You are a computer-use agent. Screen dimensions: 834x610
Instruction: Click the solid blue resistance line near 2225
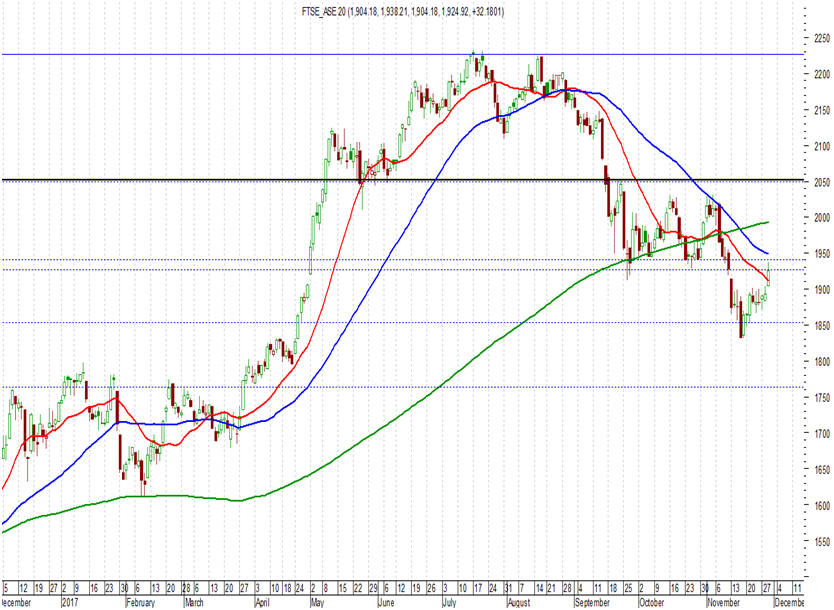coord(403,54)
